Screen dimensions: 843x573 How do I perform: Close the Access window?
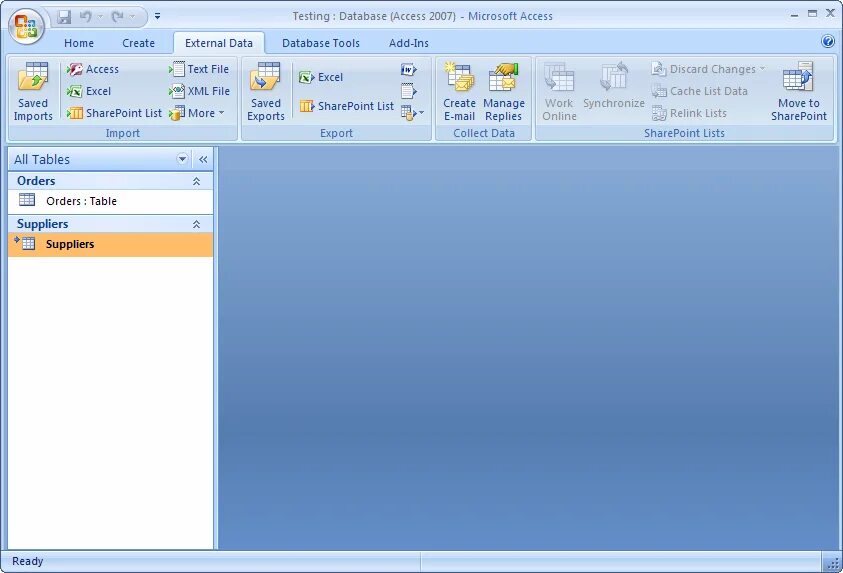pyautogui.click(x=830, y=13)
